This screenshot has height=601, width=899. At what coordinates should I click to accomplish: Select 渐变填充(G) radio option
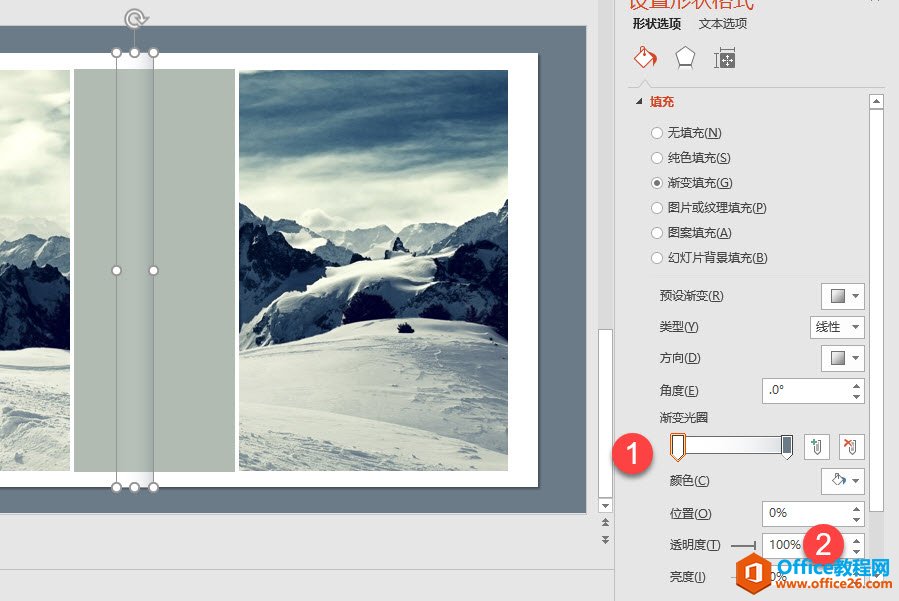pos(656,183)
